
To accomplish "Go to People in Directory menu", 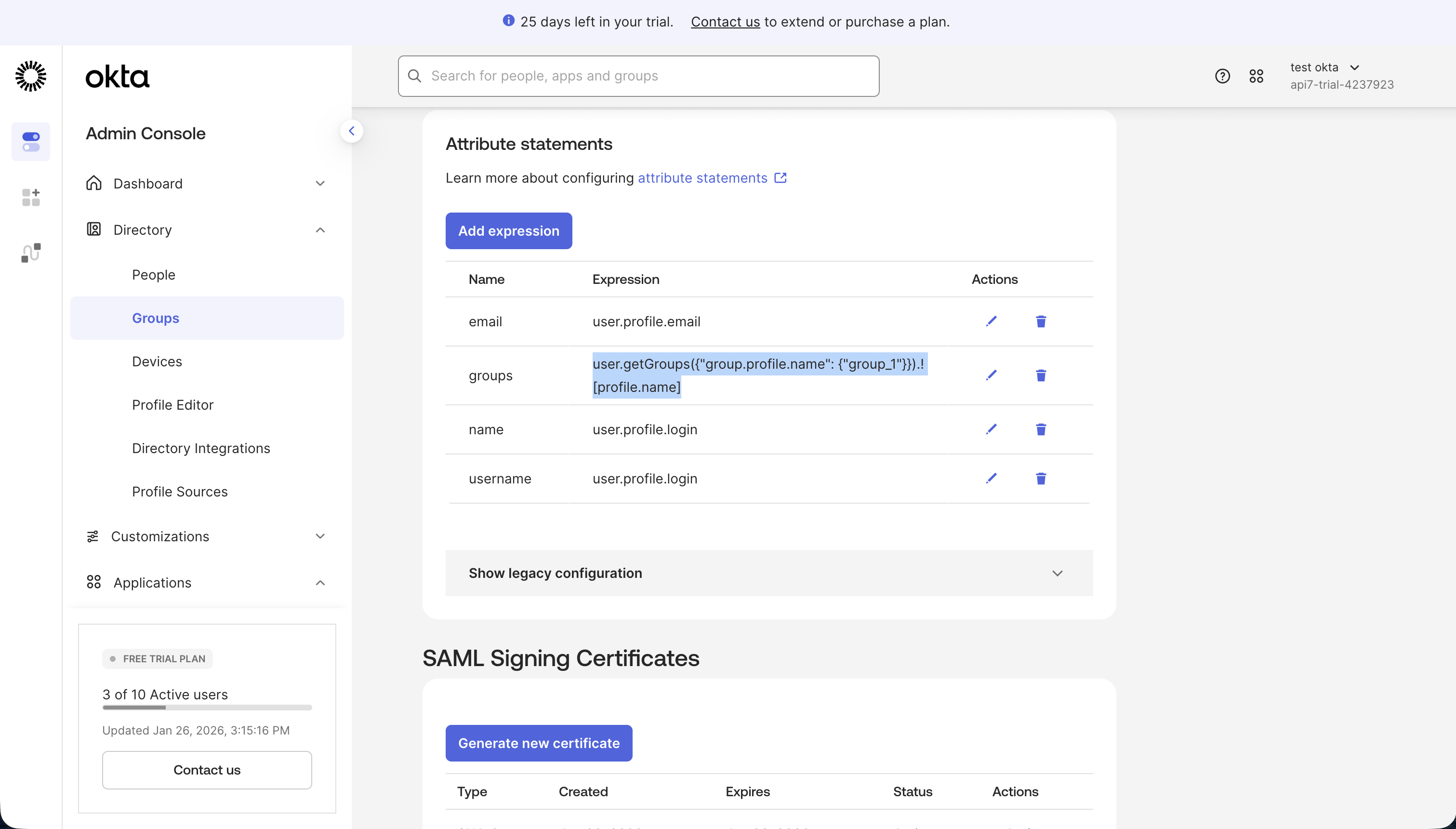I will coord(154,274).
